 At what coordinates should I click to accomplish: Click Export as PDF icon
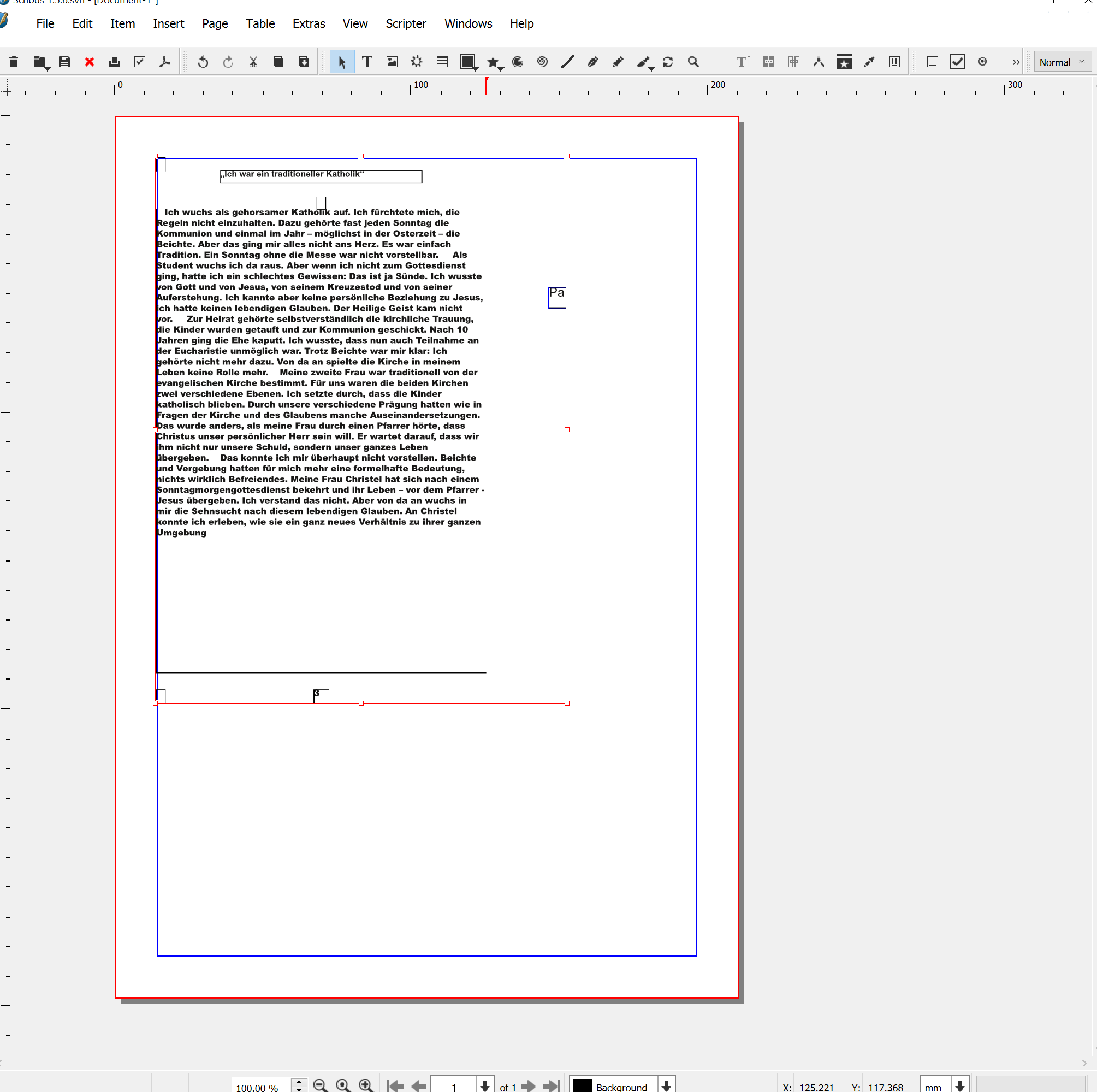click(165, 62)
